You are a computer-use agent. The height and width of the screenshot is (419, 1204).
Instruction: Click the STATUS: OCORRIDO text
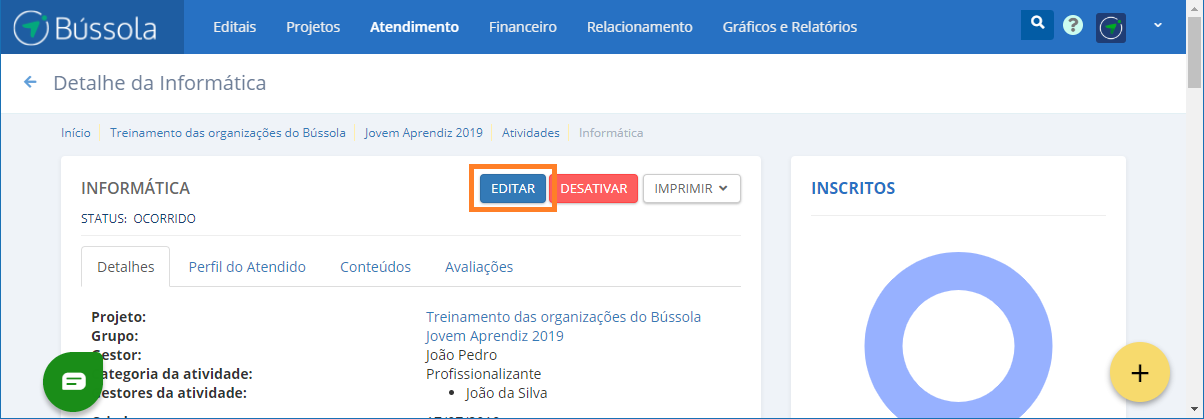(x=138, y=218)
